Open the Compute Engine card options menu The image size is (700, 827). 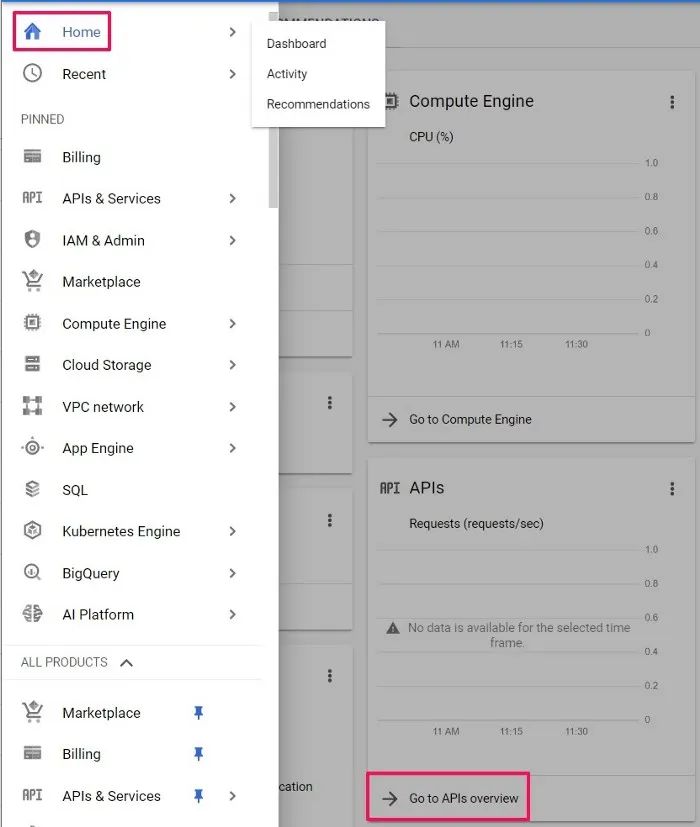coord(672,101)
